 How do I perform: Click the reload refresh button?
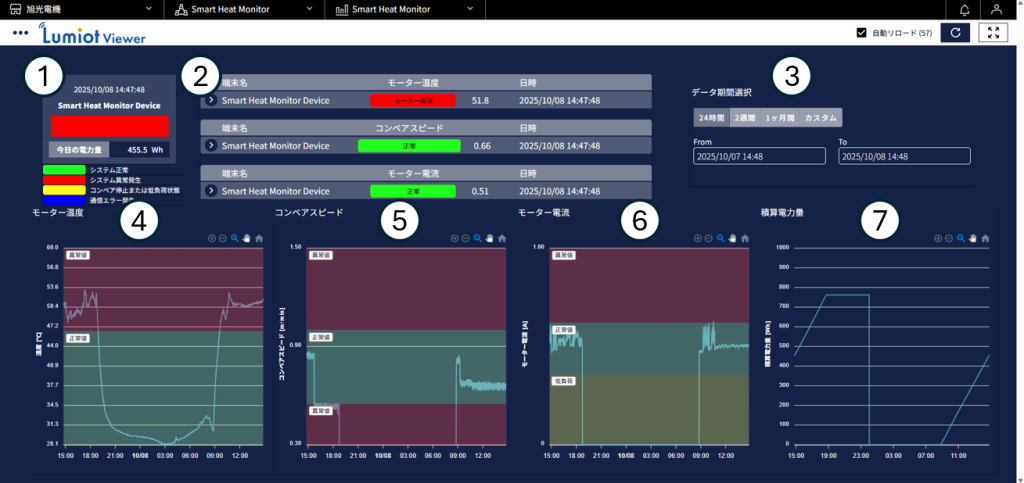[955, 33]
